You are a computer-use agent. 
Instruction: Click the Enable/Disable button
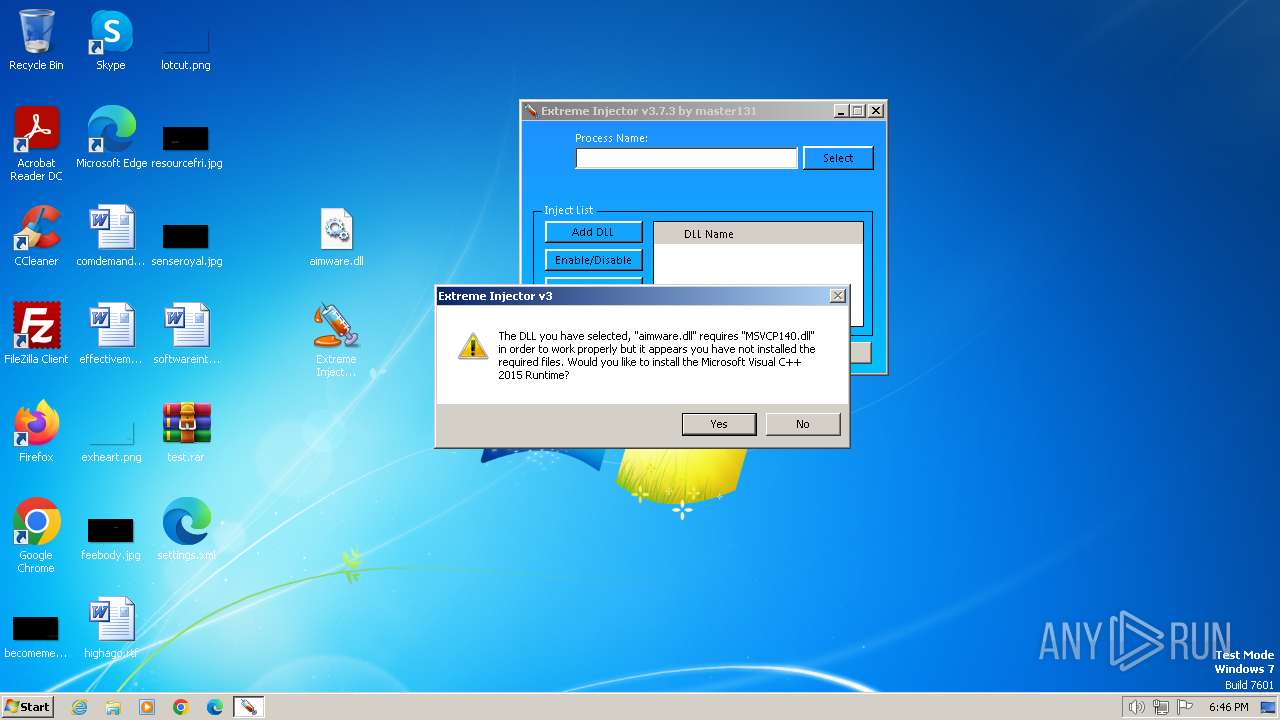tap(593, 260)
